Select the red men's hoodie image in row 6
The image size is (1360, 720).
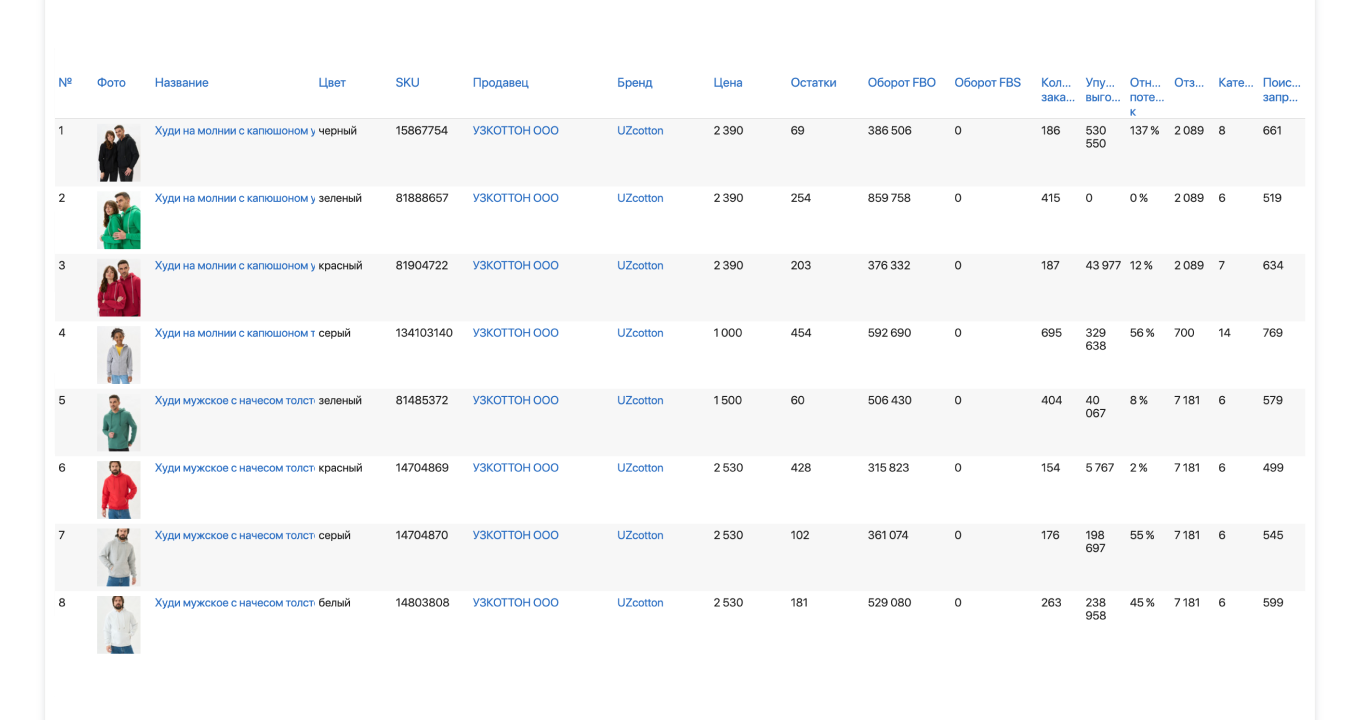pyautogui.click(x=118, y=490)
